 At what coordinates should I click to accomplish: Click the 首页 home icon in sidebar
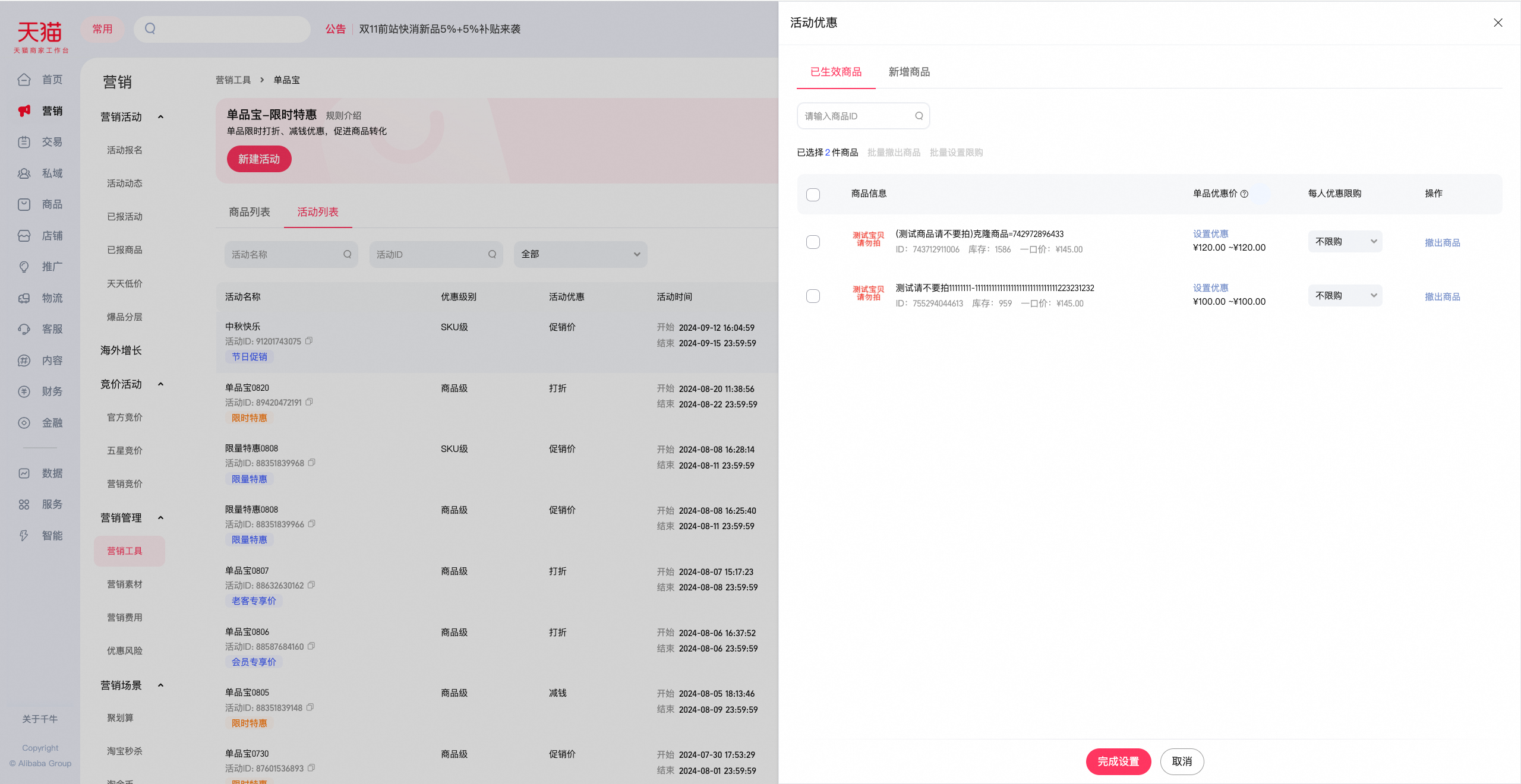pos(24,80)
